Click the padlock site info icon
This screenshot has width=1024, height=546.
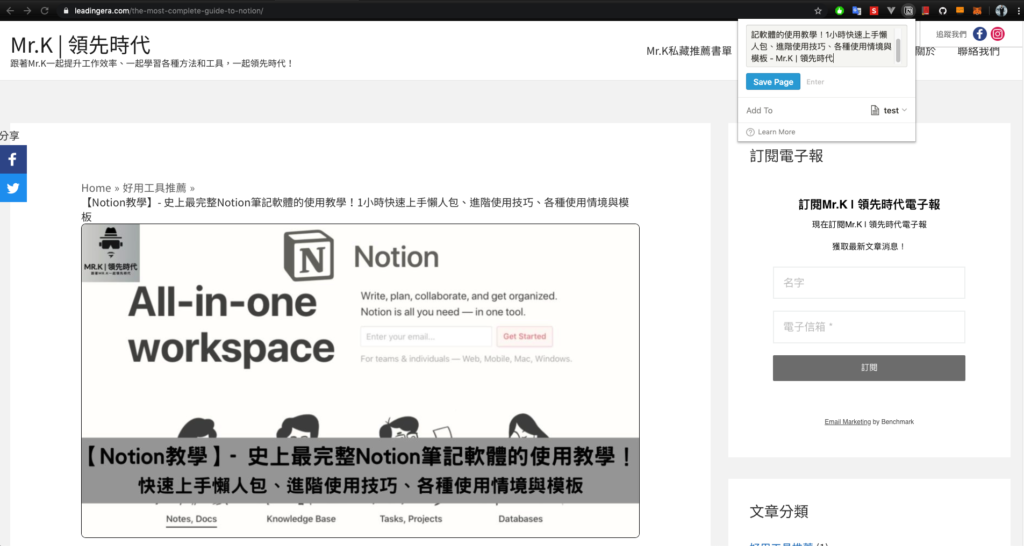coord(65,10)
